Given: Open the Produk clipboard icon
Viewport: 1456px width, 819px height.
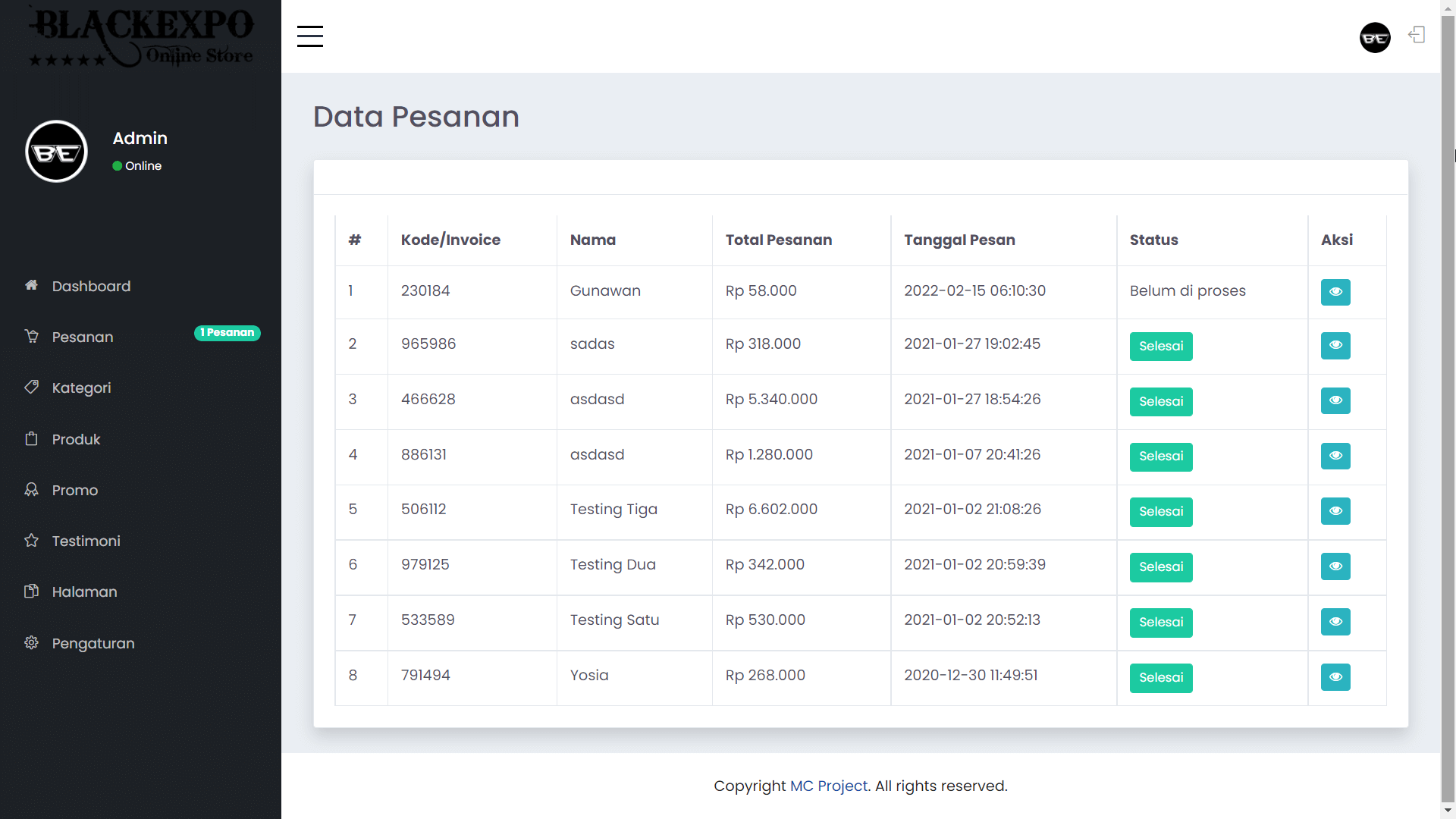Looking at the screenshot, I should (x=31, y=438).
